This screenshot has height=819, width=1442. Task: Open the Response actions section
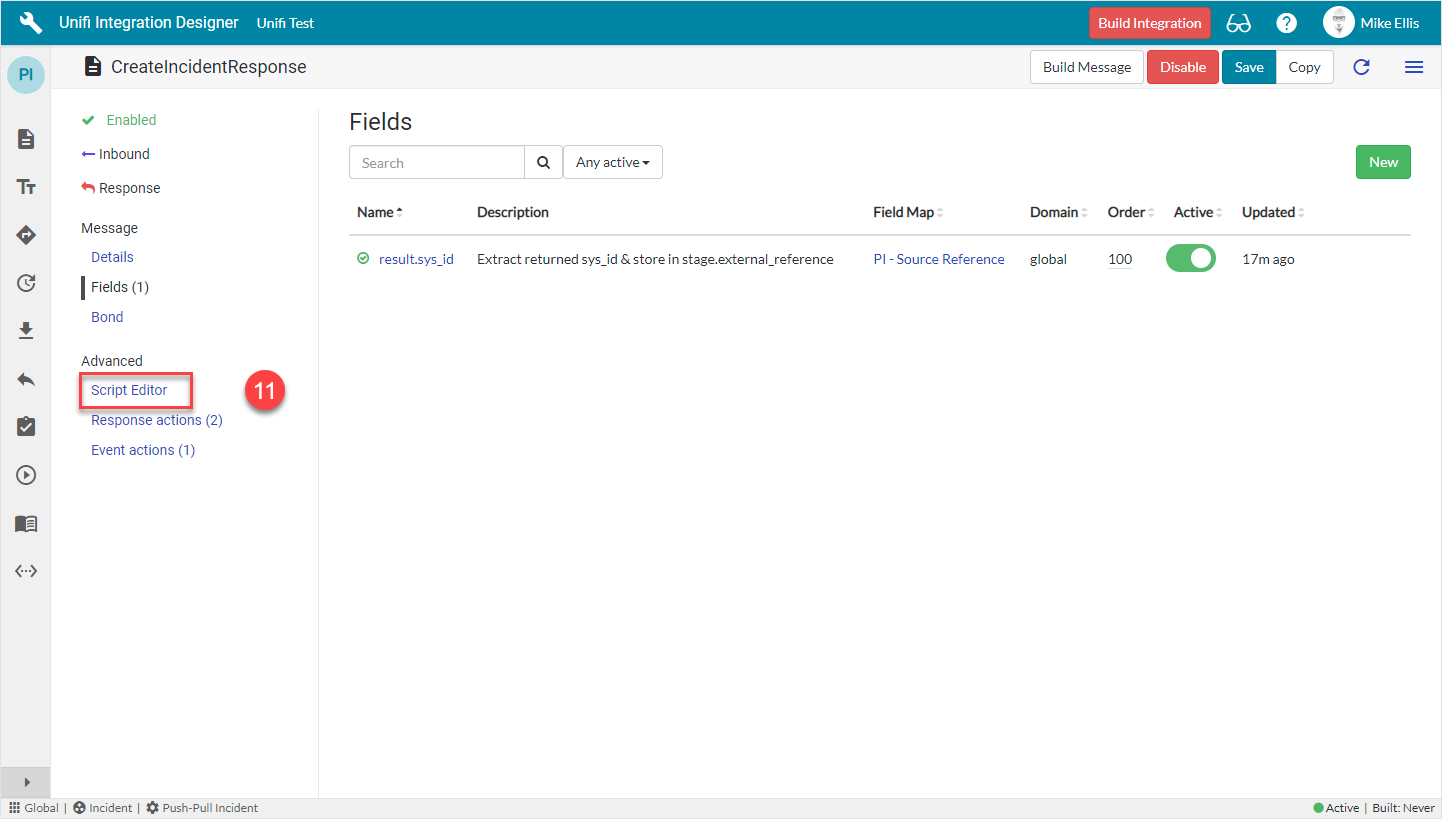(x=156, y=419)
